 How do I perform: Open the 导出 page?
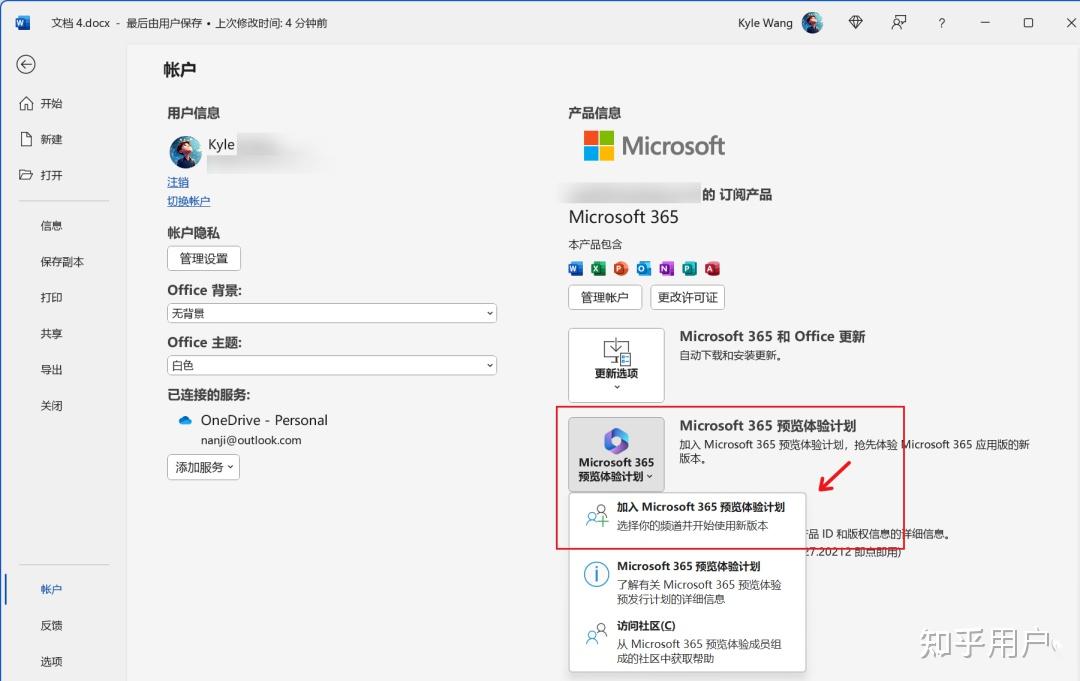(x=51, y=370)
